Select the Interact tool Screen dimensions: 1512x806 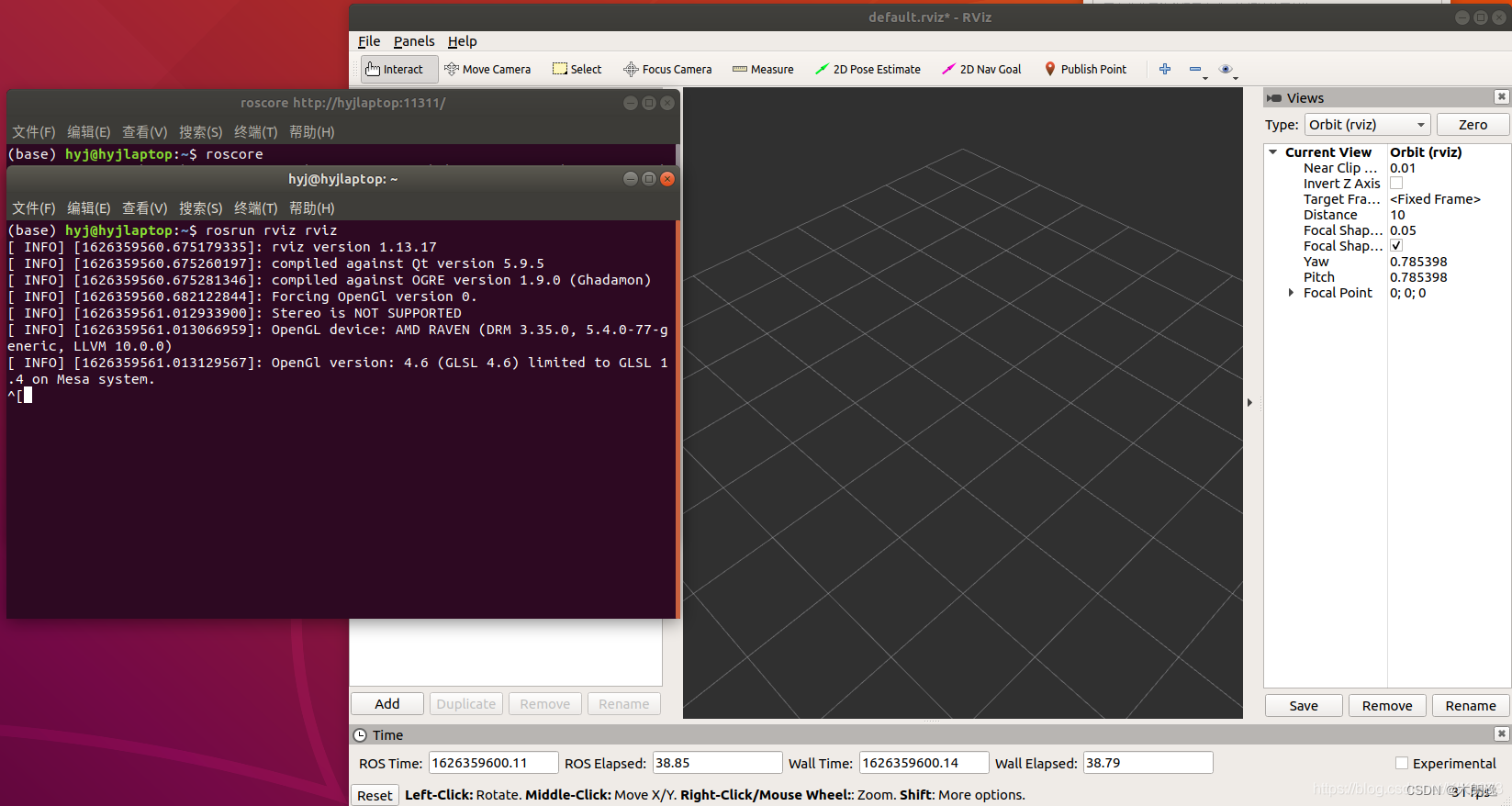[x=397, y=70]
